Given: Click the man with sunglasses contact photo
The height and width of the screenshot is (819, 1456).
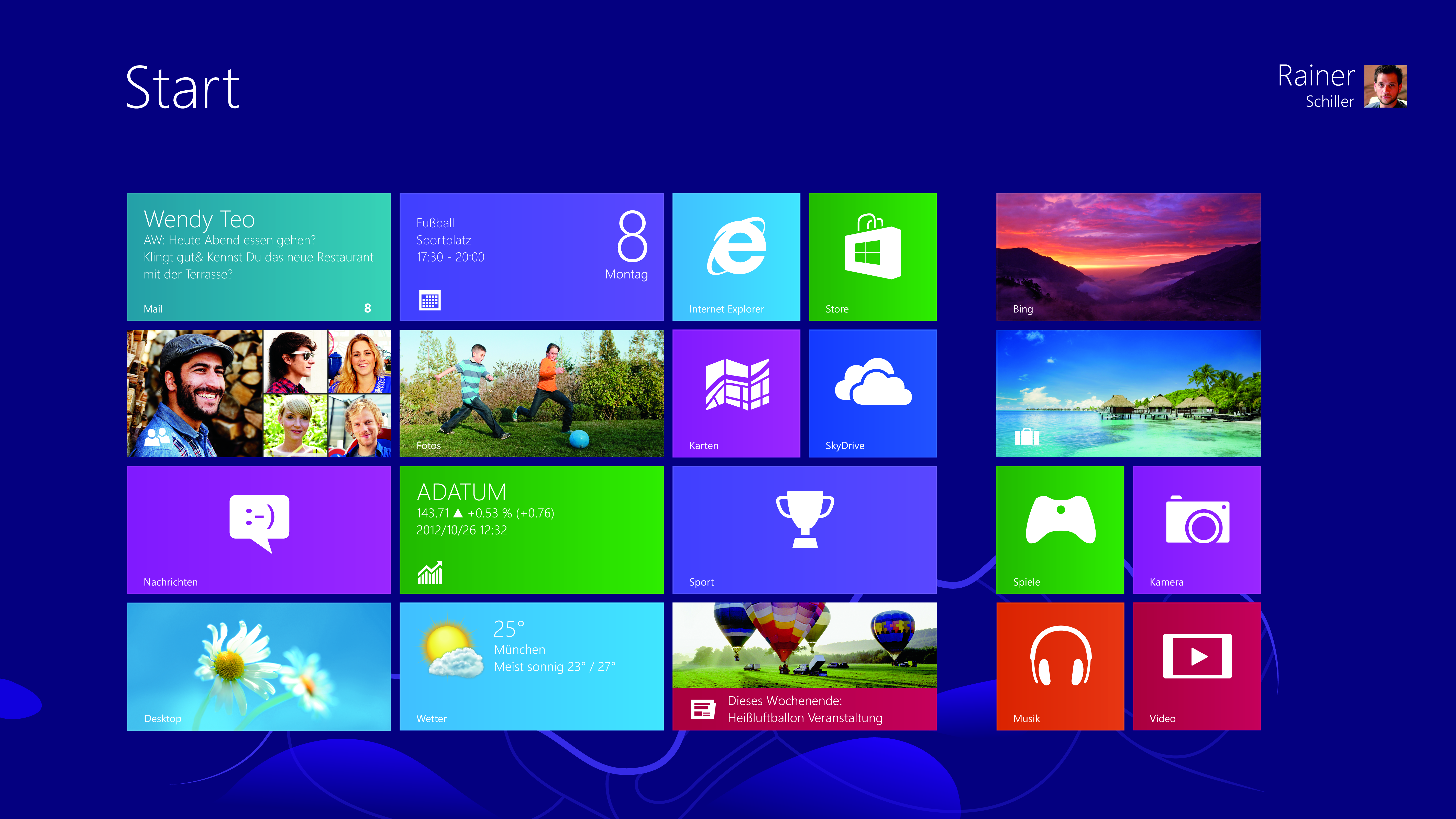Looking at the screenshot, I should point(295,362).
